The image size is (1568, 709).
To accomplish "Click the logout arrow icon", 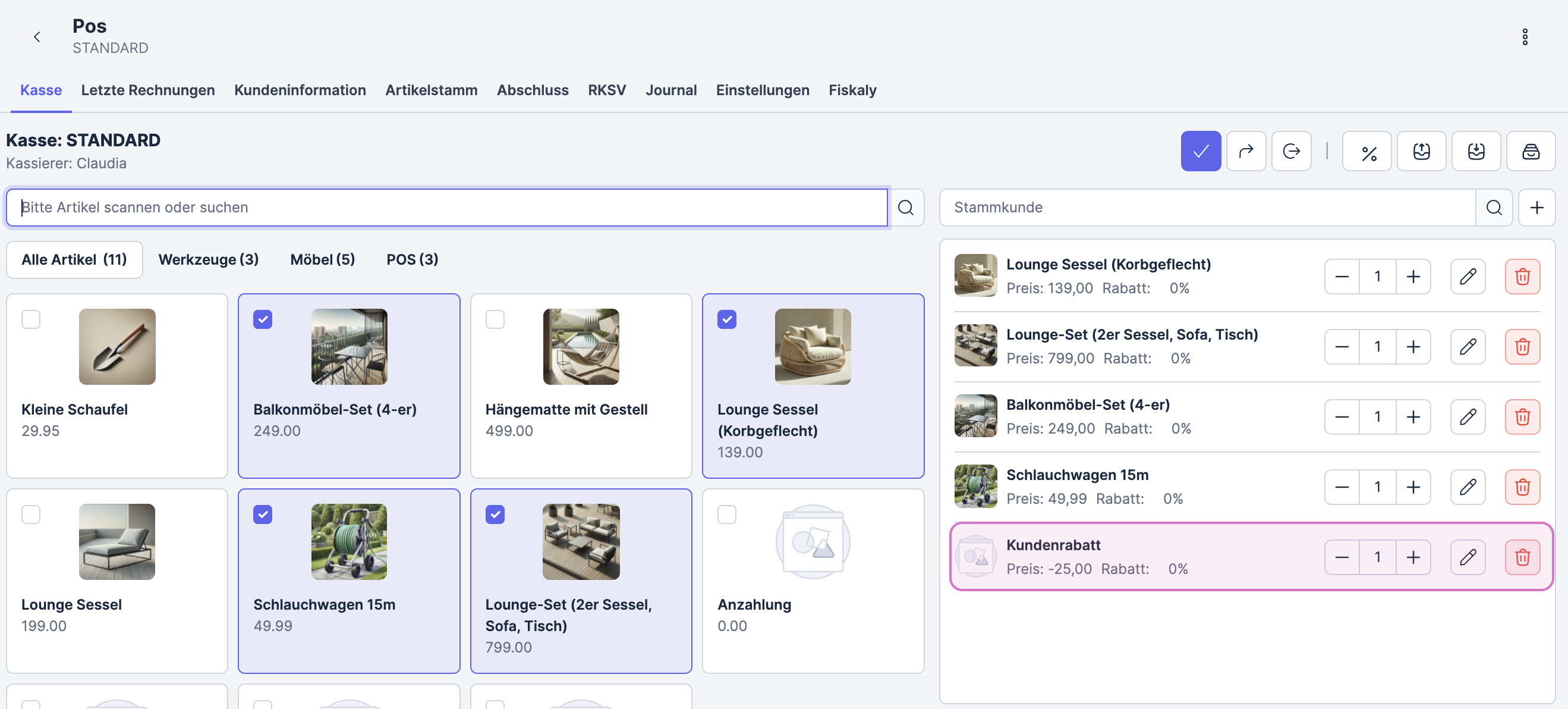I will click(x=1290, y=151).
